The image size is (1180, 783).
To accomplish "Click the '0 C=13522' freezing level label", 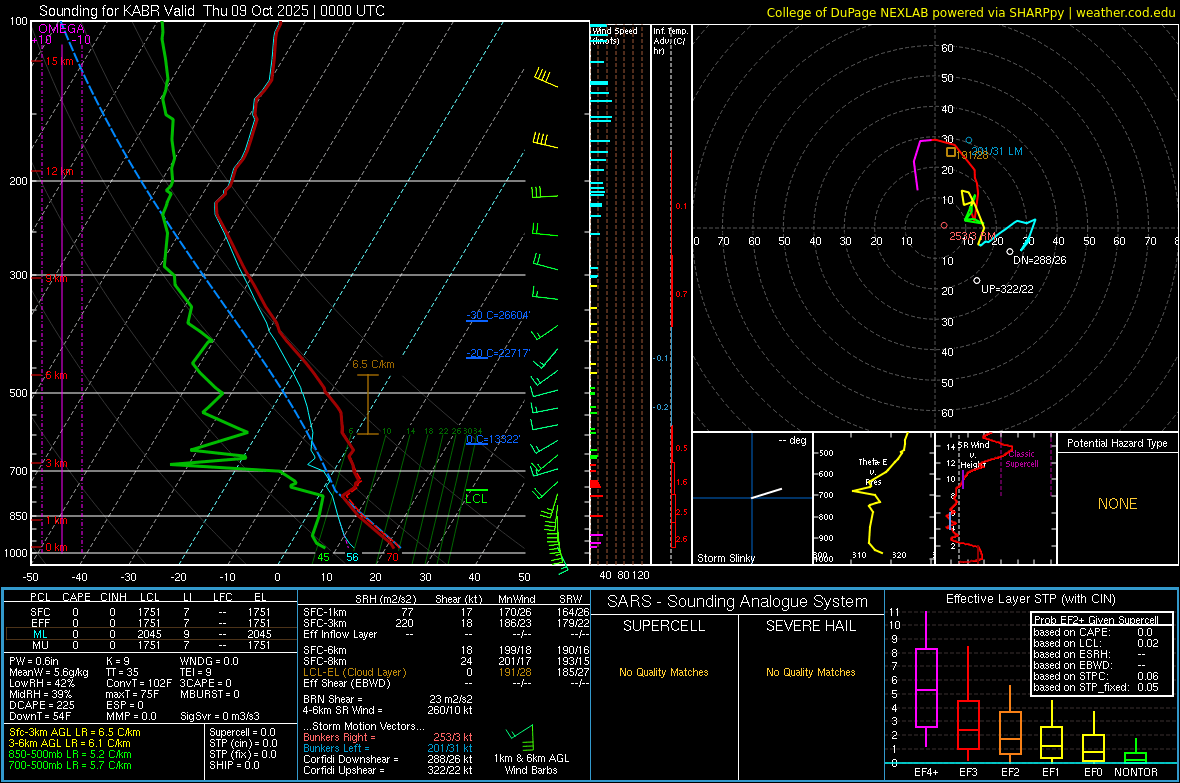I will [x=492, y=439].
